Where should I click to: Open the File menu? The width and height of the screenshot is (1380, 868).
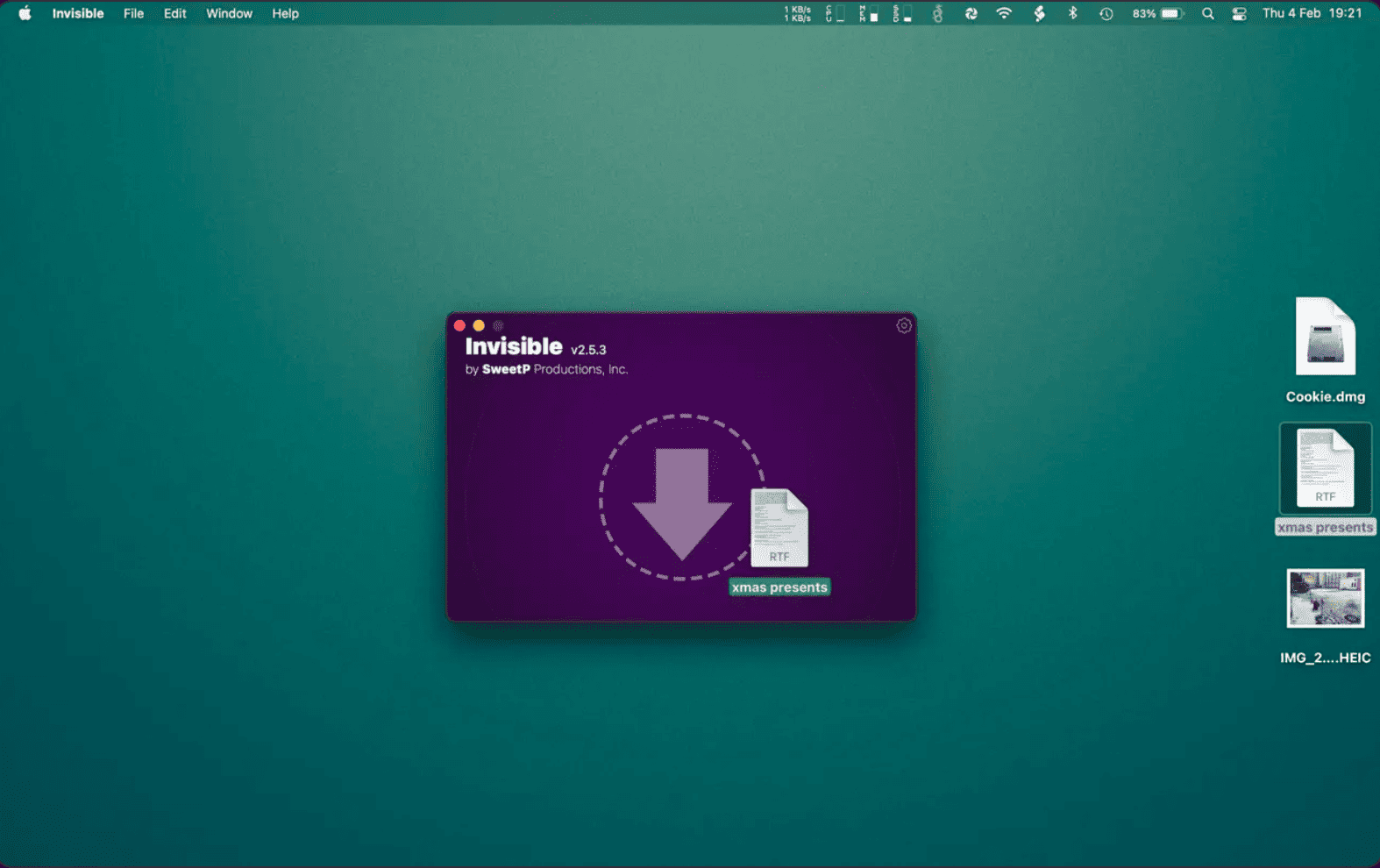133,13
